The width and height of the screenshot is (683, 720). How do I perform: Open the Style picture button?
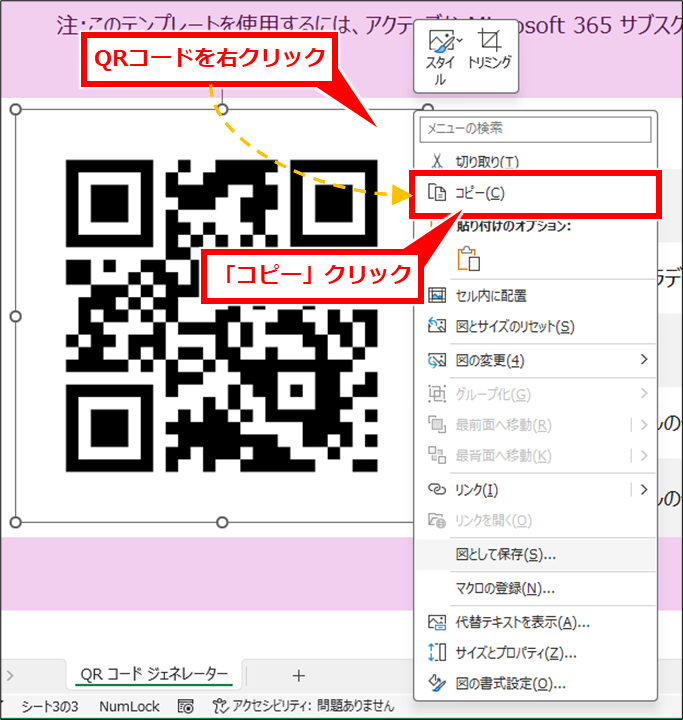click(440, 56)
